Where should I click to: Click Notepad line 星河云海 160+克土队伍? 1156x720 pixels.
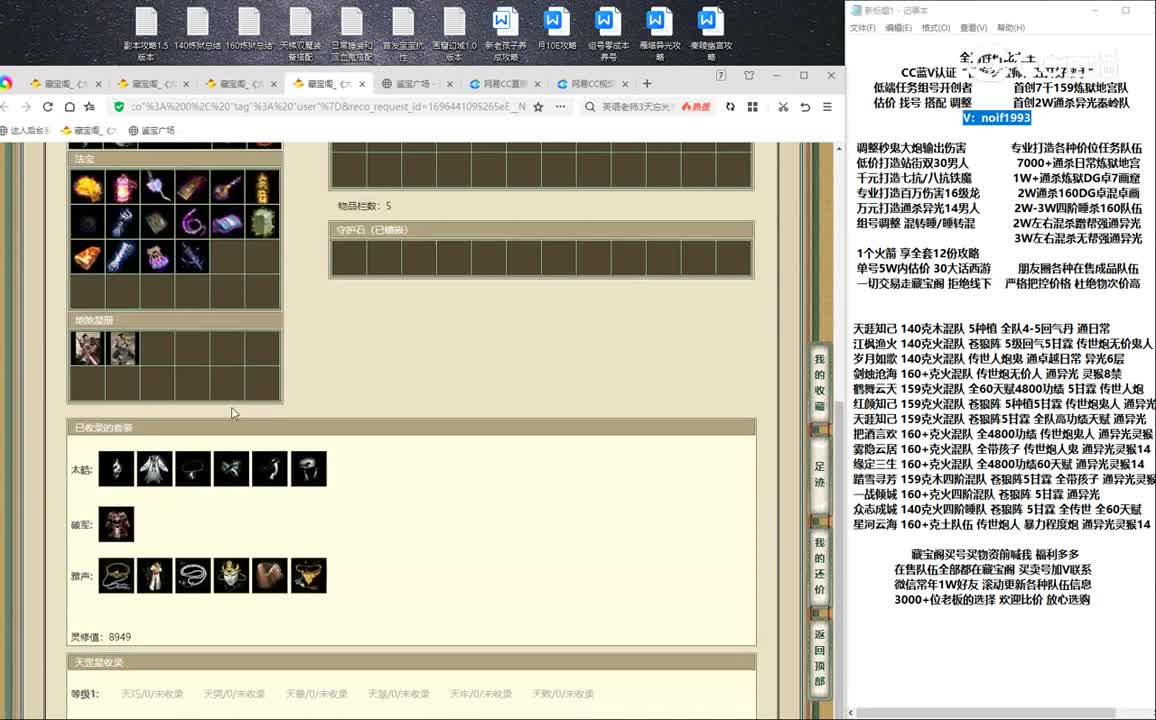1001,525
